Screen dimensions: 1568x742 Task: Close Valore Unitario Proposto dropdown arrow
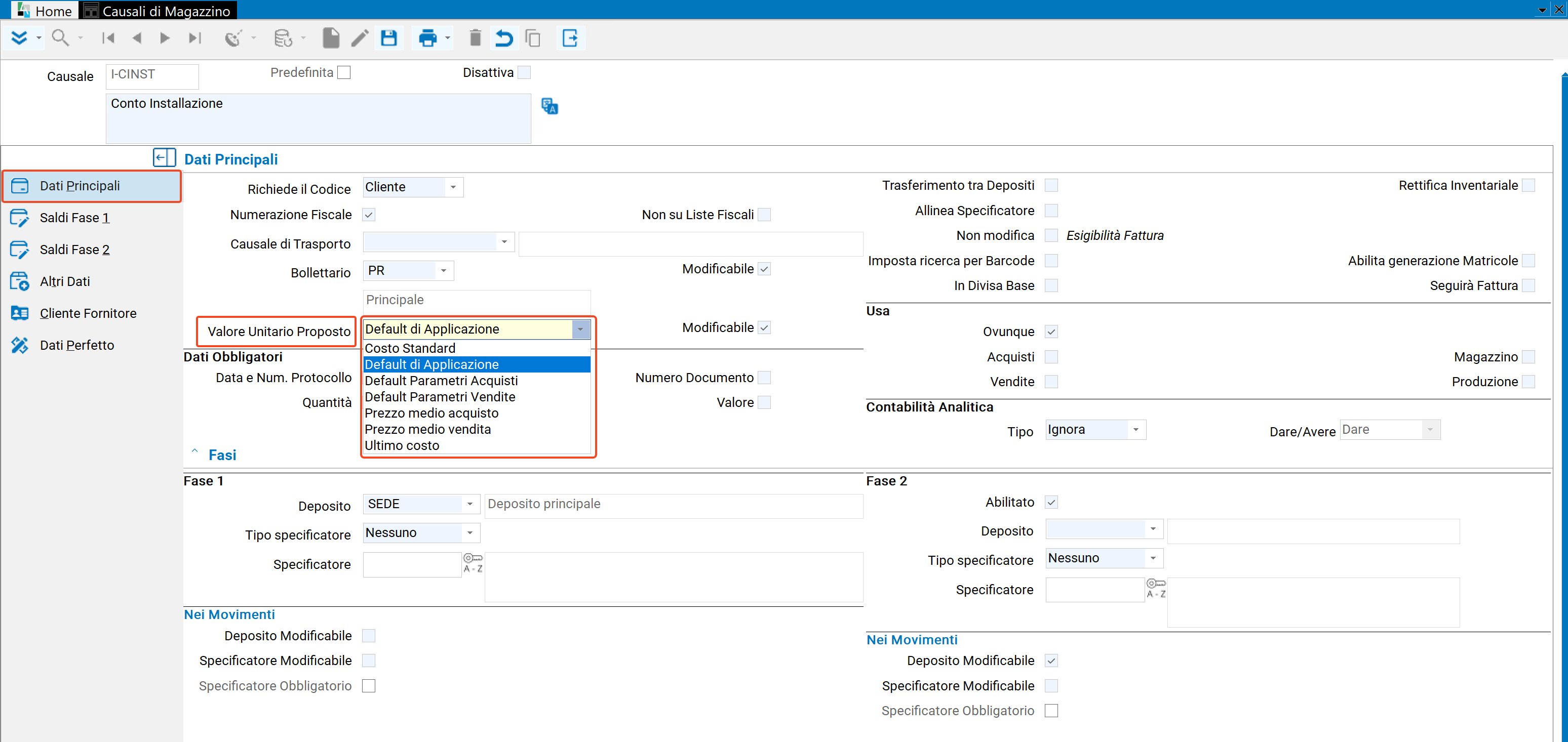click(x=581, y=329)
